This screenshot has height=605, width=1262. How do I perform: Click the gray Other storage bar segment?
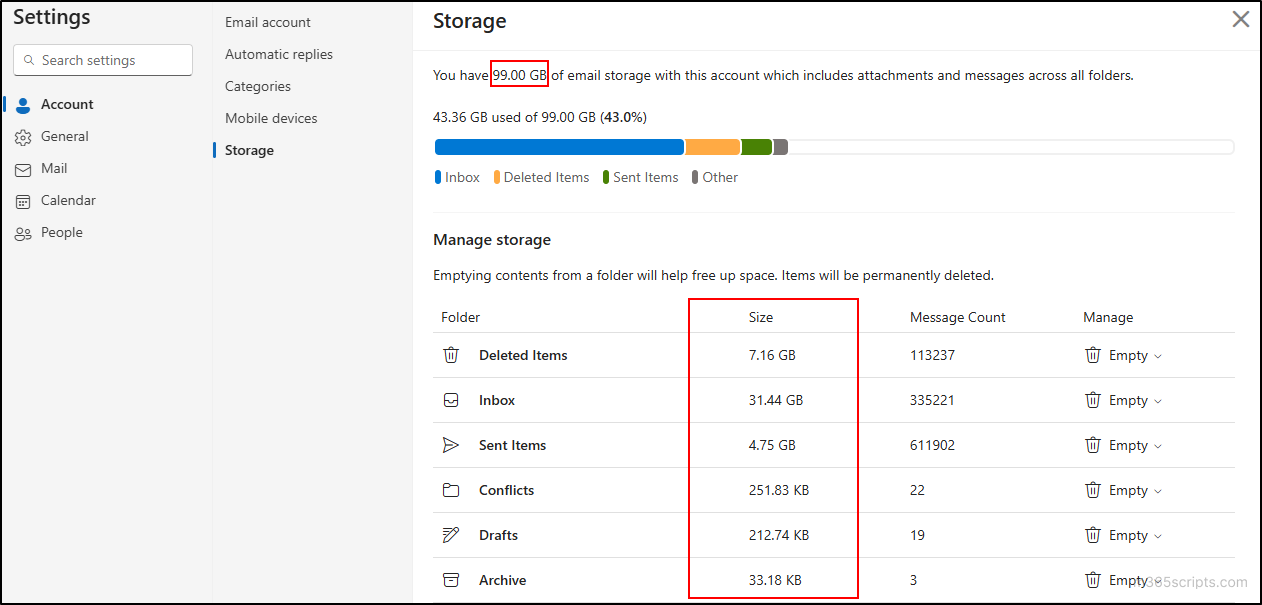pos(780,147)
